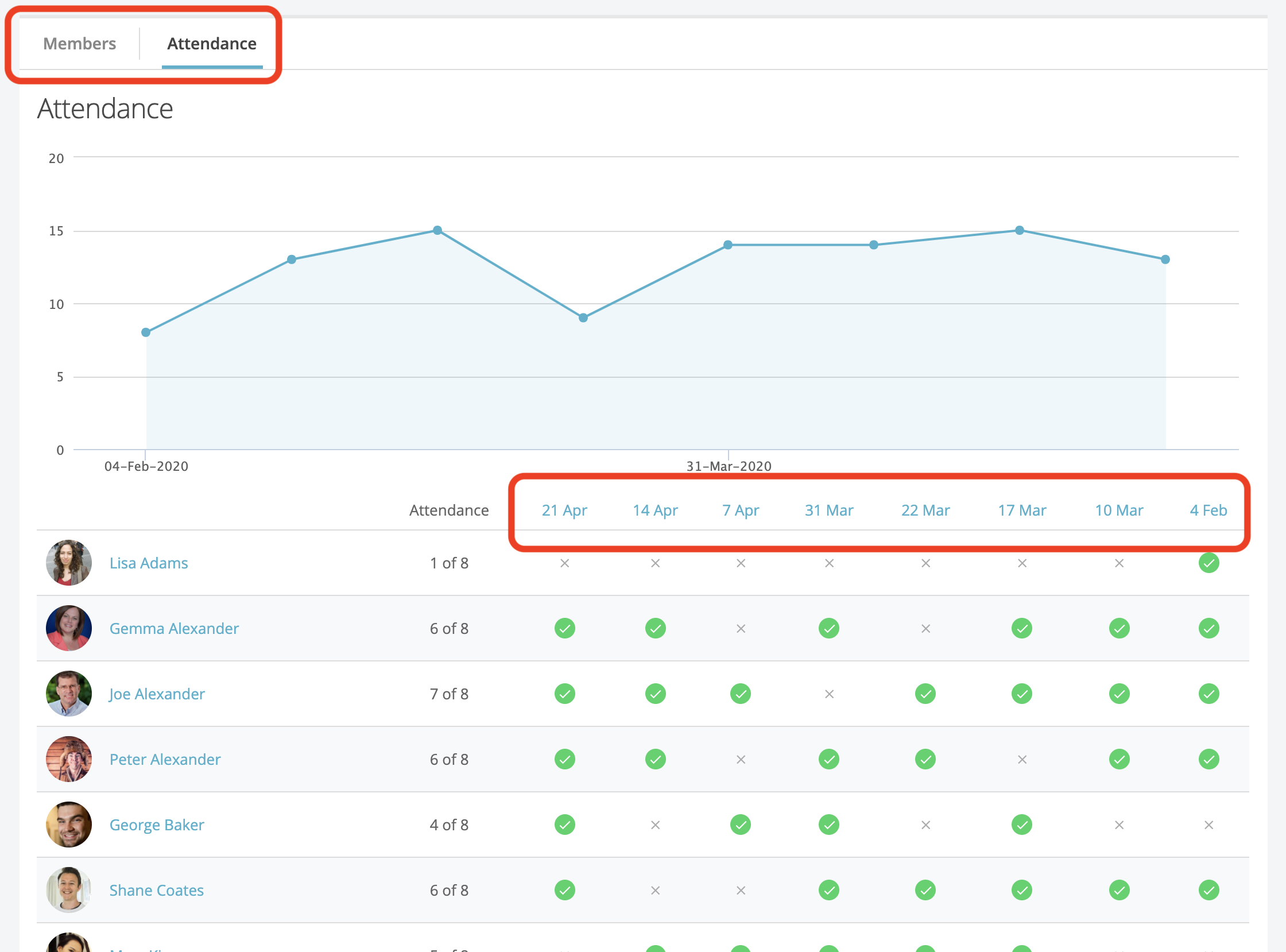Click Peter Alexander's X mark for 17 Mar
This screenshot has width=1286, height=952.
pos(1021,760)
